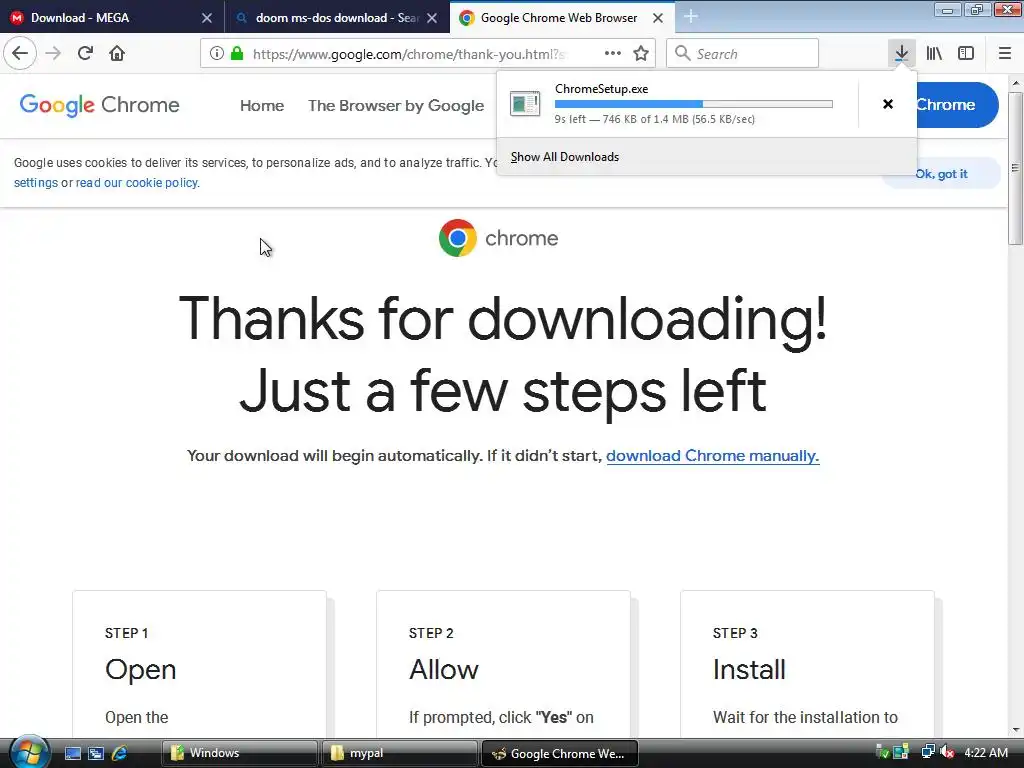Close the Download - MEGA tab
1024x768 pixels.
point(207,18)
